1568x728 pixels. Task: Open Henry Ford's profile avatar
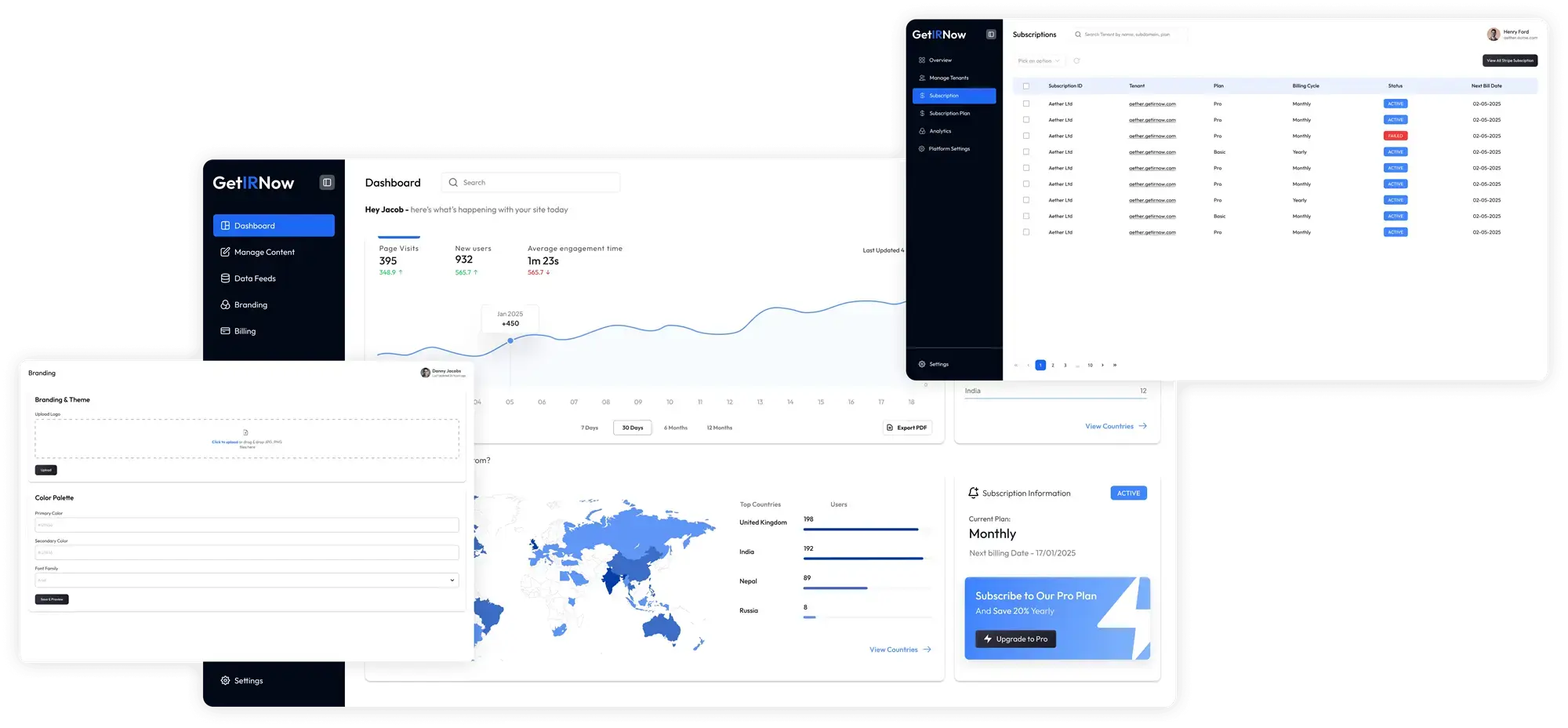click(x=1493, y=35)
